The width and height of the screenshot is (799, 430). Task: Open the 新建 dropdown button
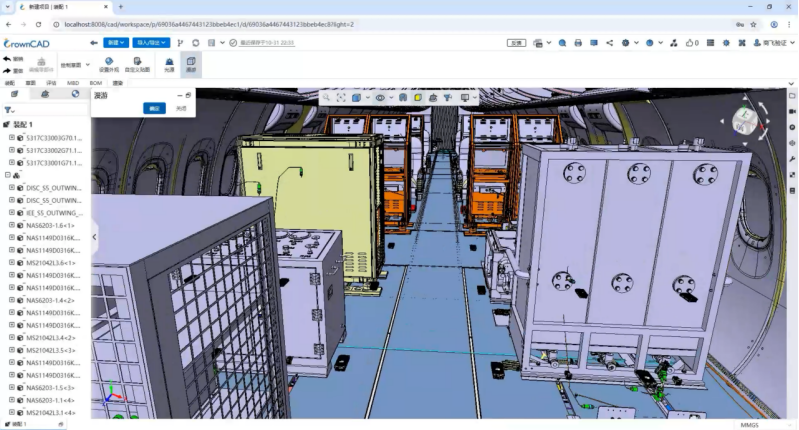pyautogui.click(x=116, y=43)
